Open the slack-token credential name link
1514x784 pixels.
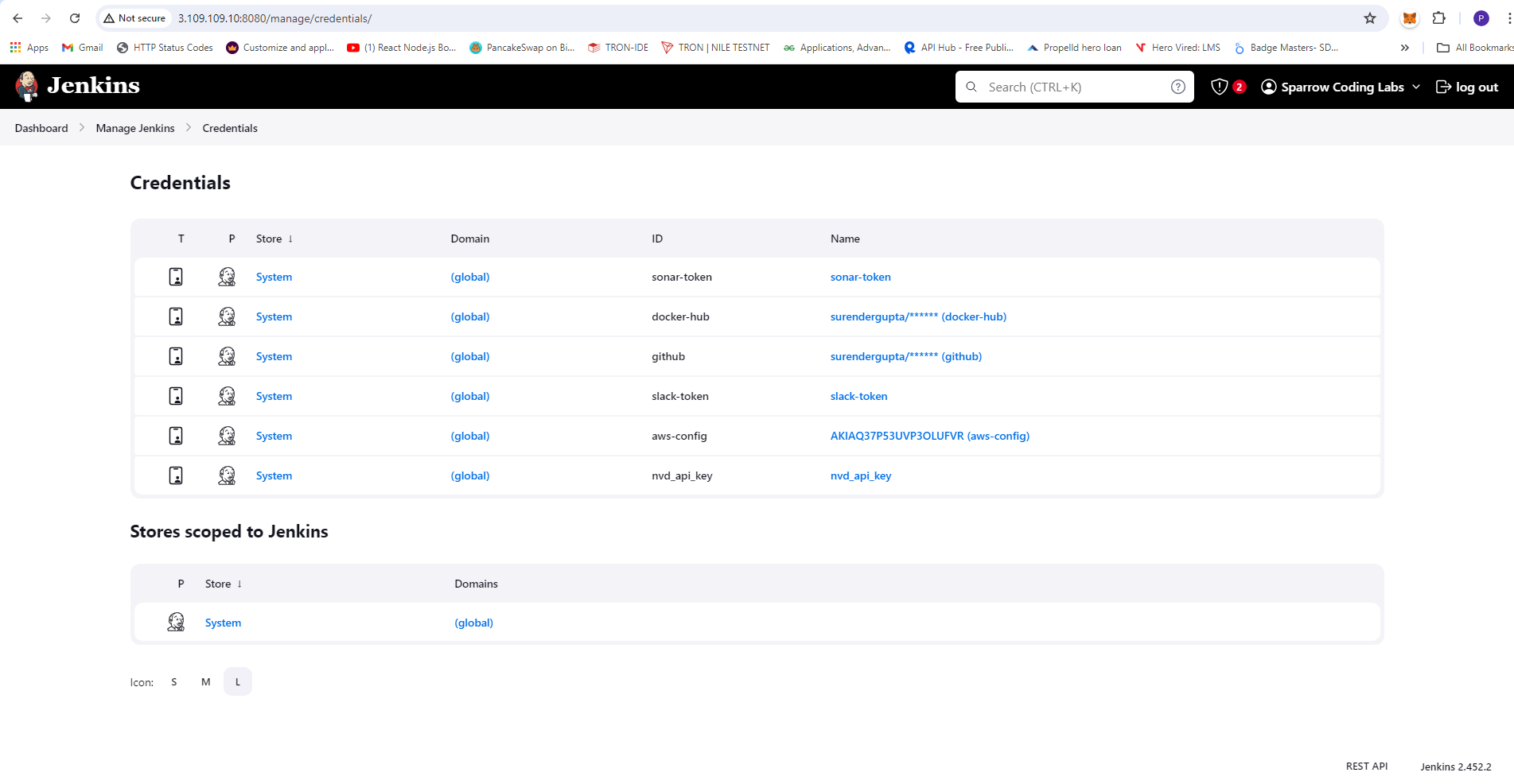tap(858, 396)
